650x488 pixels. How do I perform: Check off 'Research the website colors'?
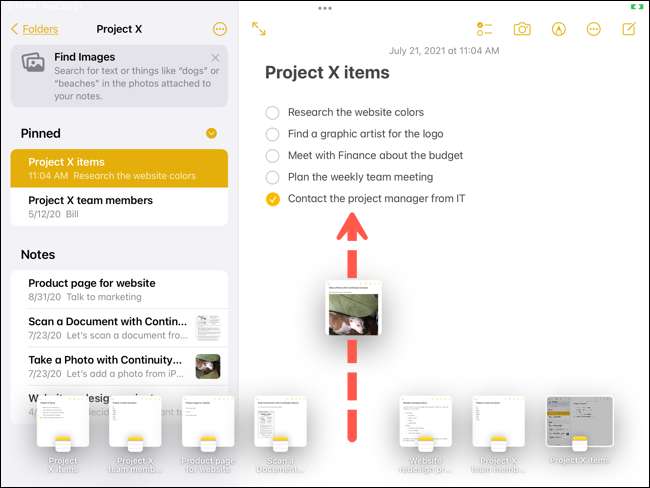[272, 112]
